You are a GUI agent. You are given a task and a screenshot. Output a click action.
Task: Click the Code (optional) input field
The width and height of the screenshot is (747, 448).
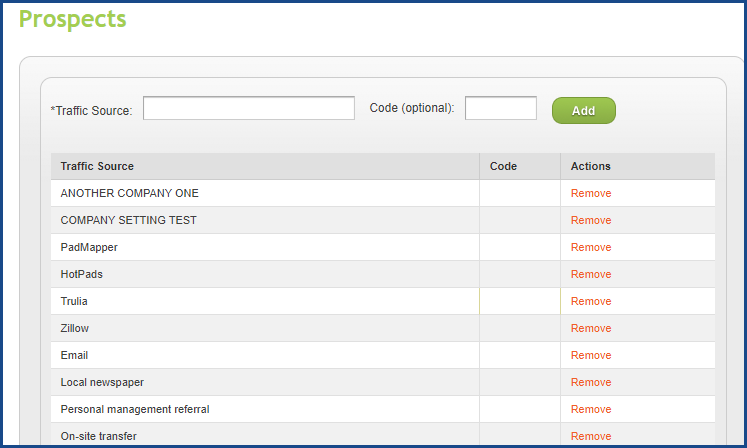point(501,108)
